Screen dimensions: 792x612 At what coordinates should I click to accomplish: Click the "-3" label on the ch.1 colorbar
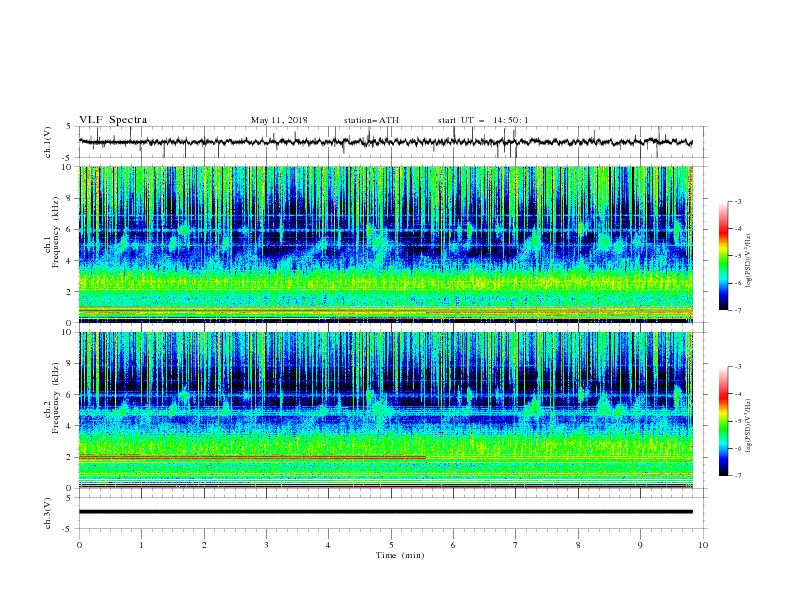tap(737, 201)
